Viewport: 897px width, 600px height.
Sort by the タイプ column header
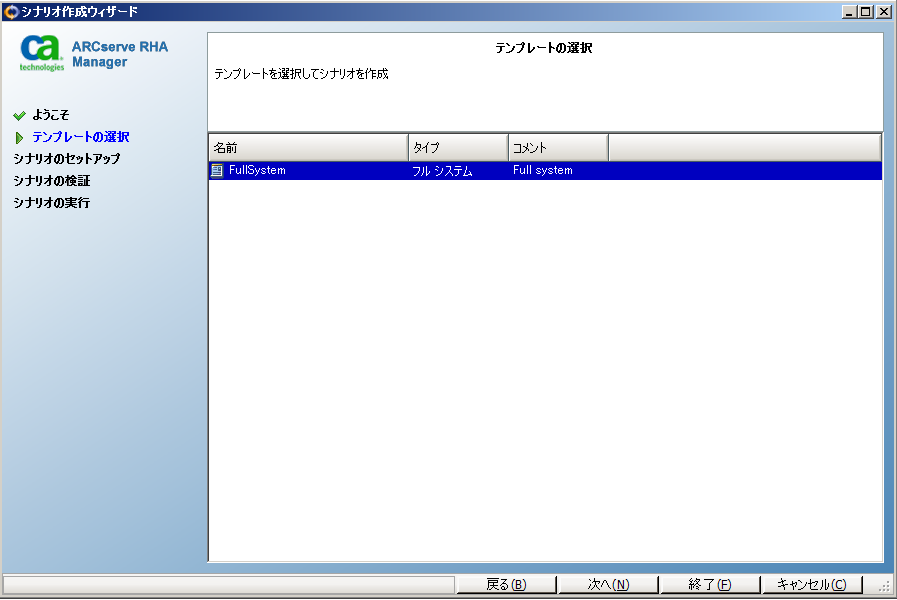(458, 148)
